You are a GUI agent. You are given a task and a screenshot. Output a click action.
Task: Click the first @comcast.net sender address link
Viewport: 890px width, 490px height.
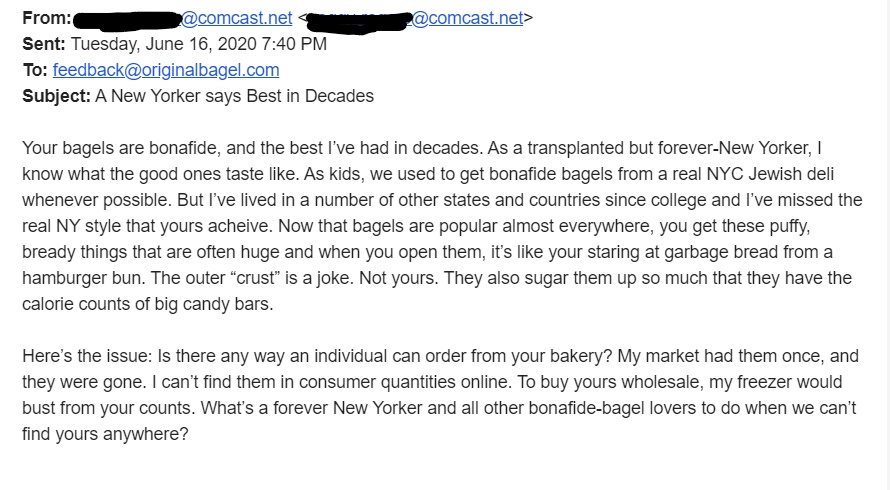coord(236,18)
